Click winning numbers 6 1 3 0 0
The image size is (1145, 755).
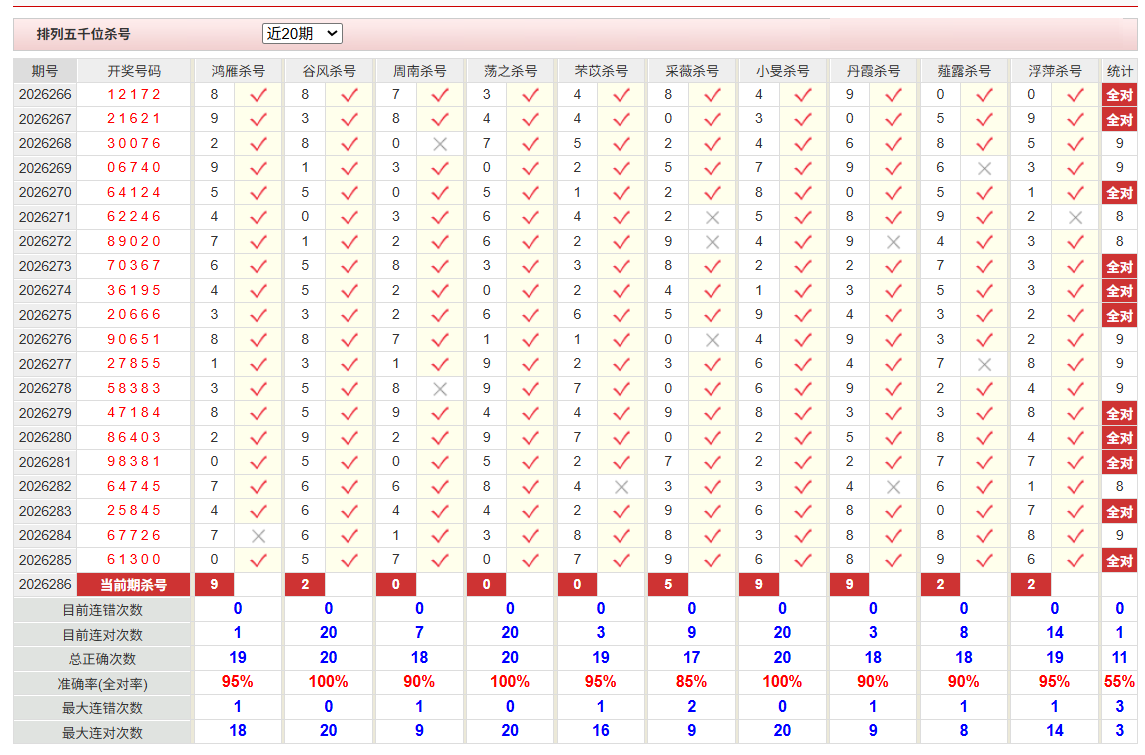tap(134, 560)
